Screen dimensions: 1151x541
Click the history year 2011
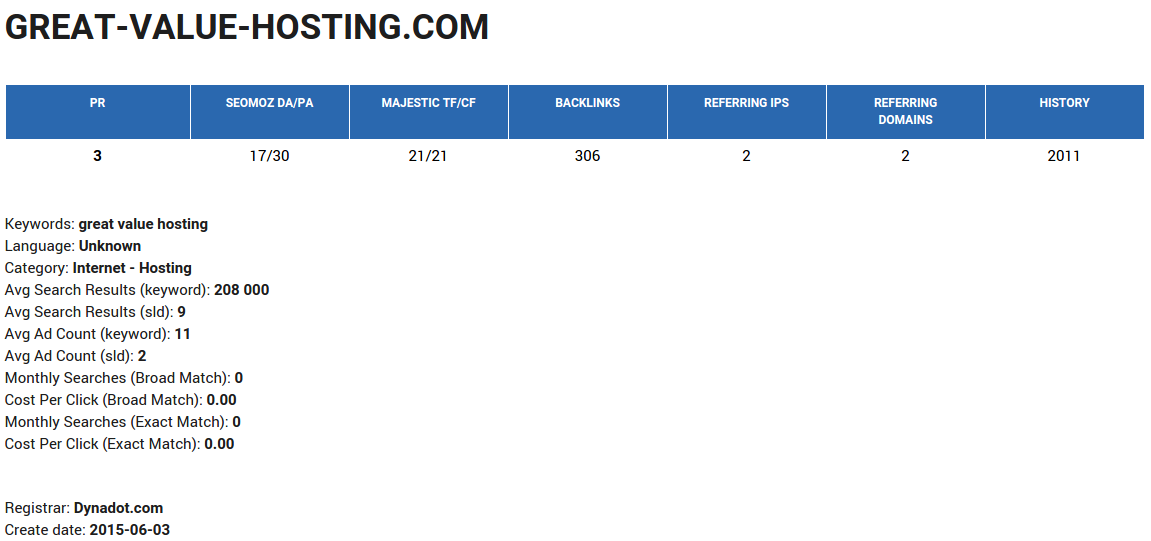click(1064, 156)
